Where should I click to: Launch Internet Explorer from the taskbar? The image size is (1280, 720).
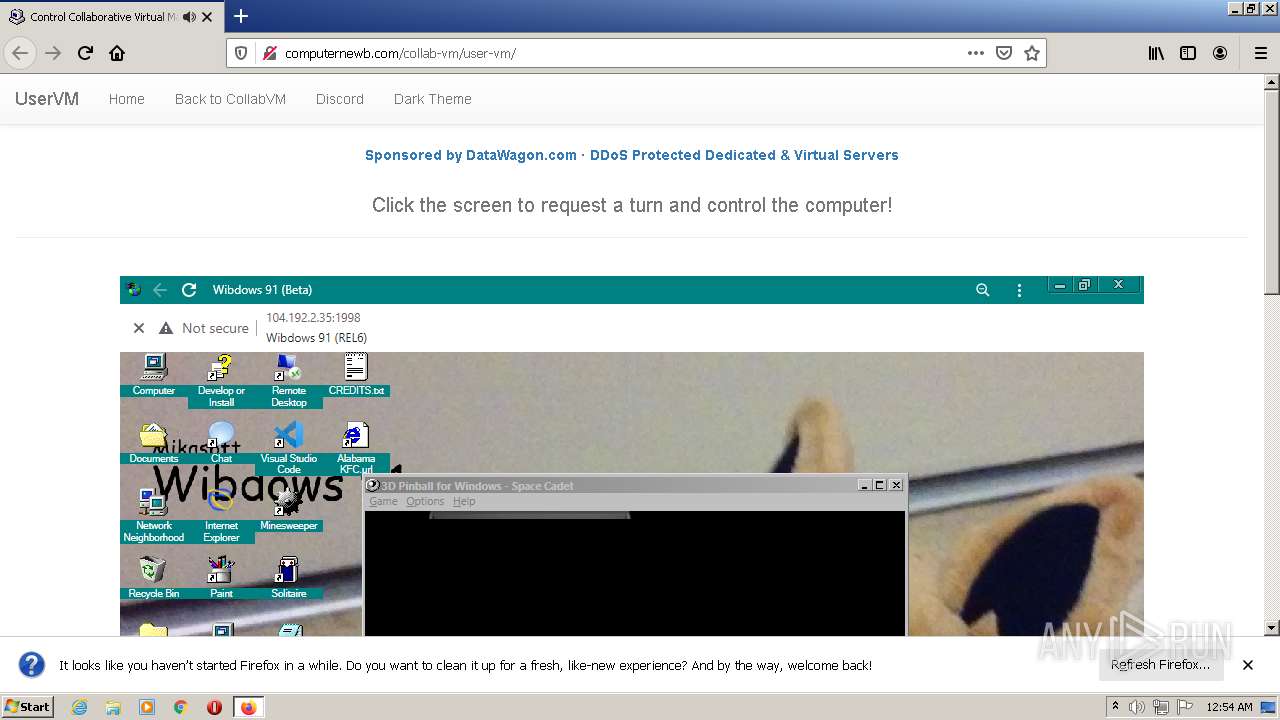[80, 707]
